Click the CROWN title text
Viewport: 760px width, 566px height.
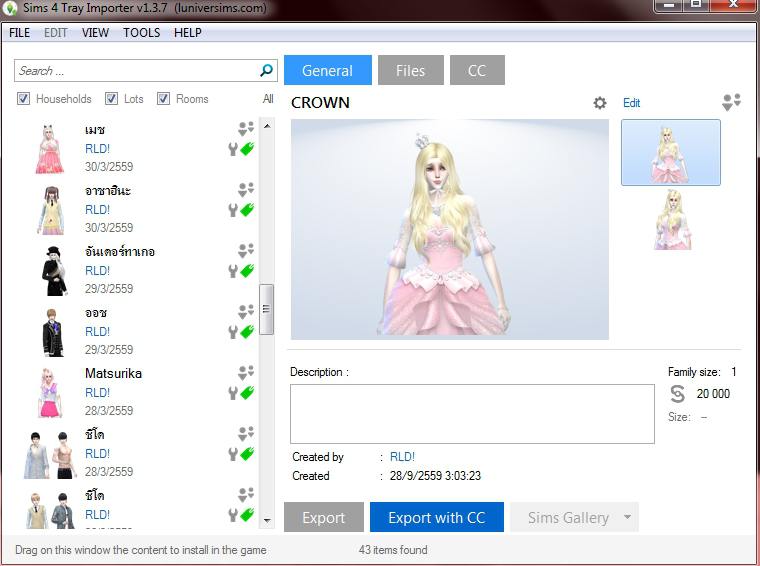click(320, 103)
